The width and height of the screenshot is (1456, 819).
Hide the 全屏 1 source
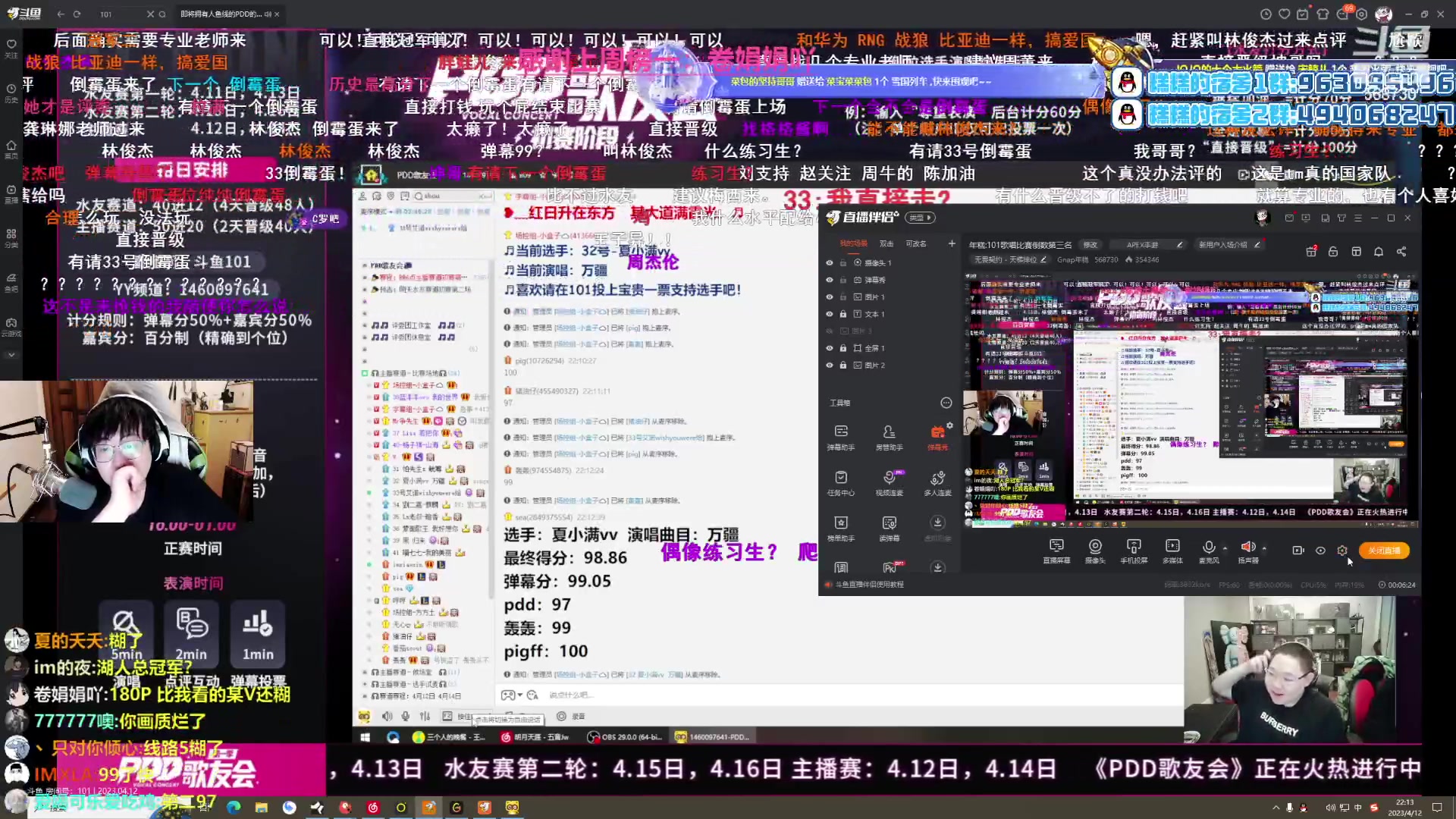click(830, 348)
